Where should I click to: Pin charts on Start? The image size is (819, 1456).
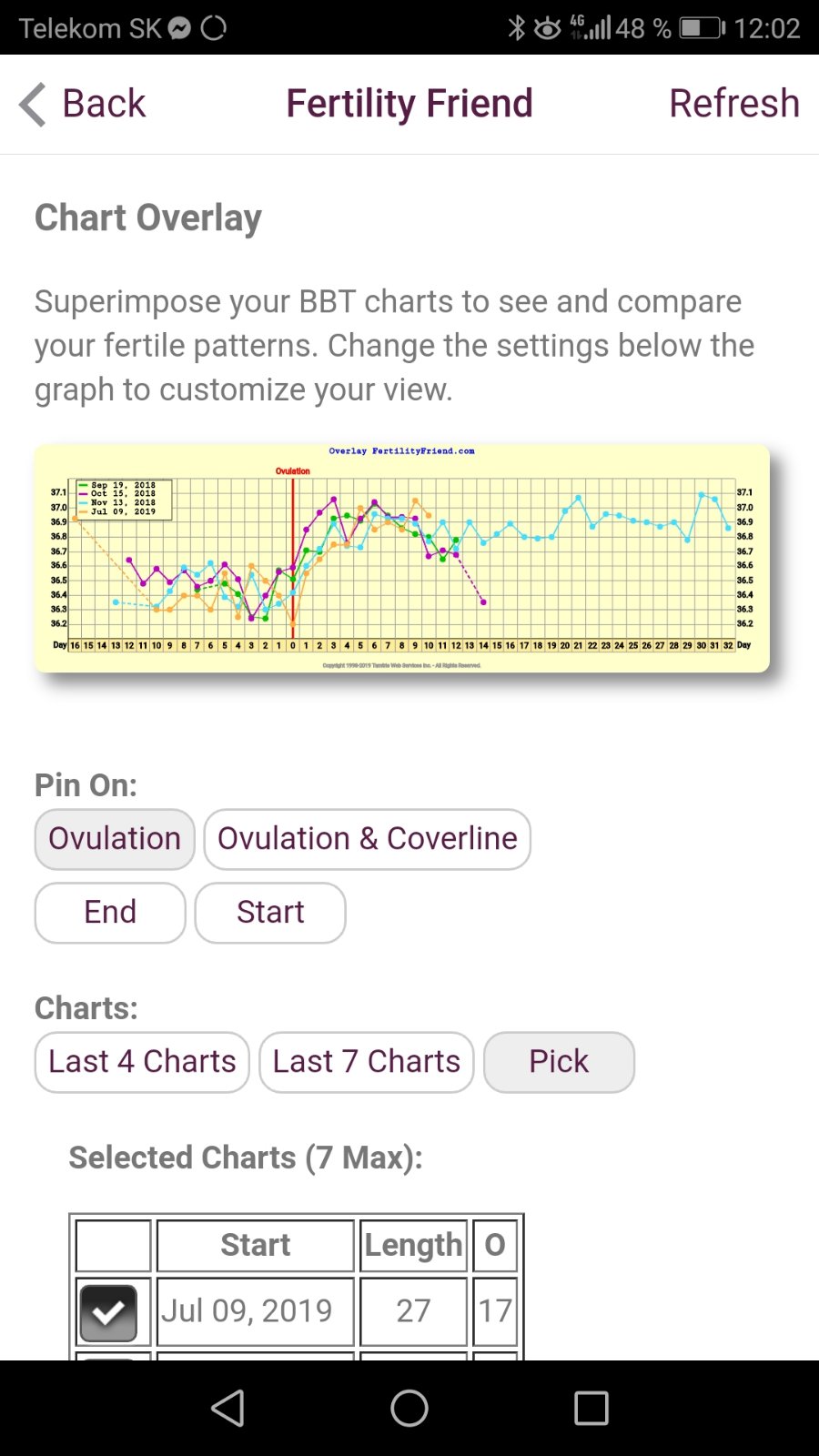[270, 913]
